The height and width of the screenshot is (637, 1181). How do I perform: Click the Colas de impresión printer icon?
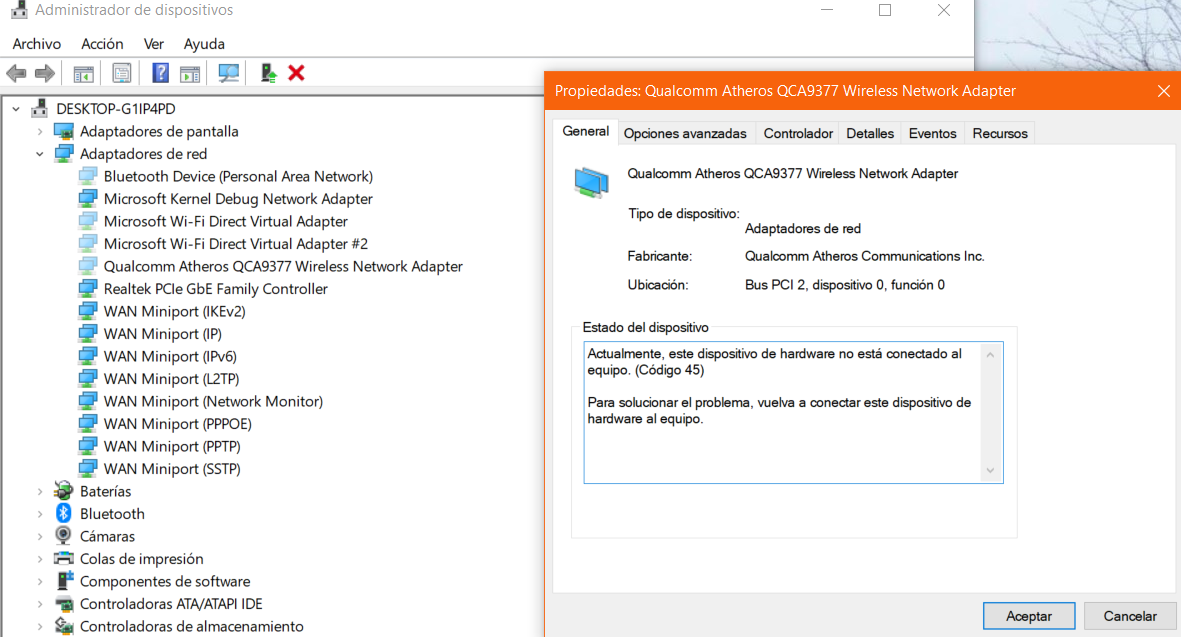click(x=64, y=559)
